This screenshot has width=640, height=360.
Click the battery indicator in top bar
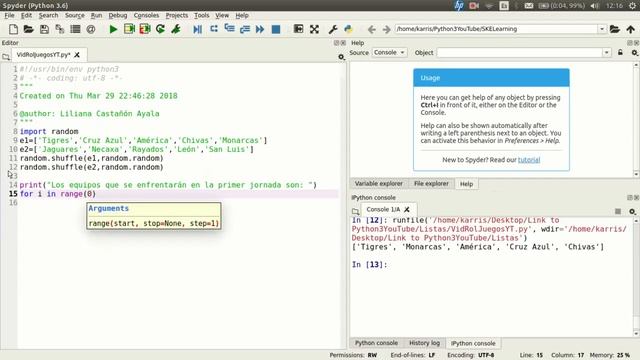[562, 5]
